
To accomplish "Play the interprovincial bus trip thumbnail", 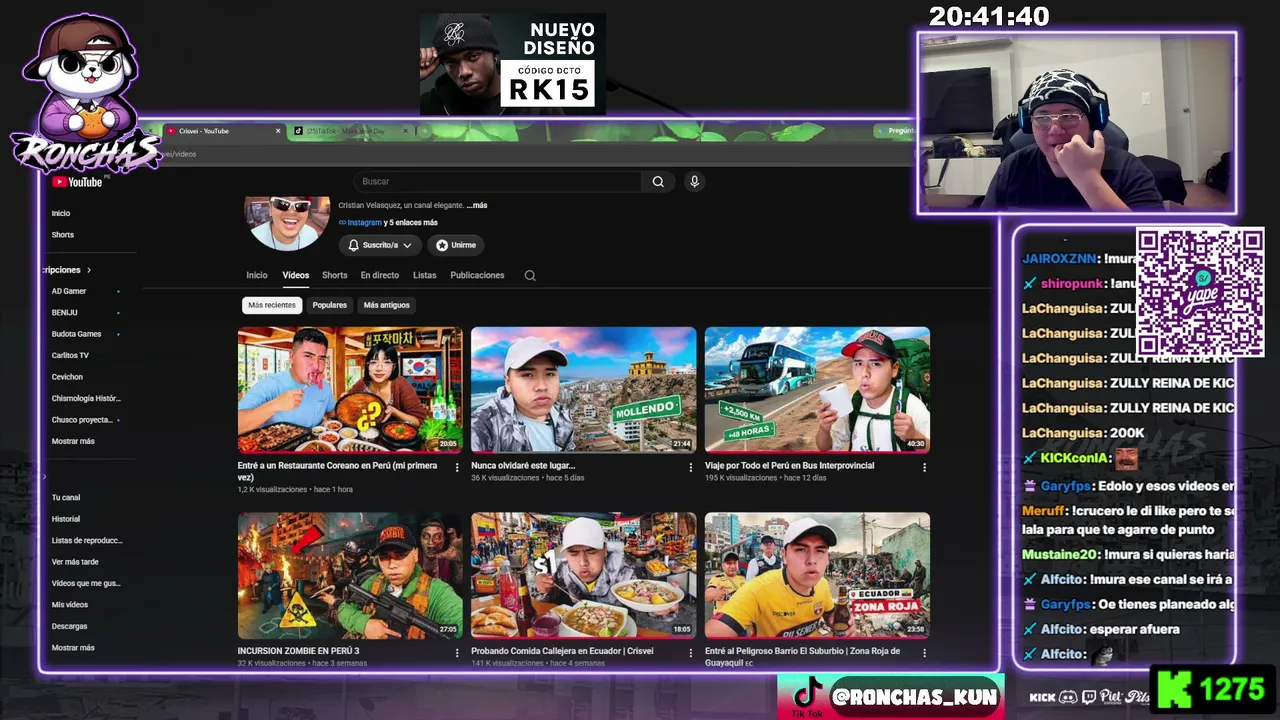I will click(817, 390).
